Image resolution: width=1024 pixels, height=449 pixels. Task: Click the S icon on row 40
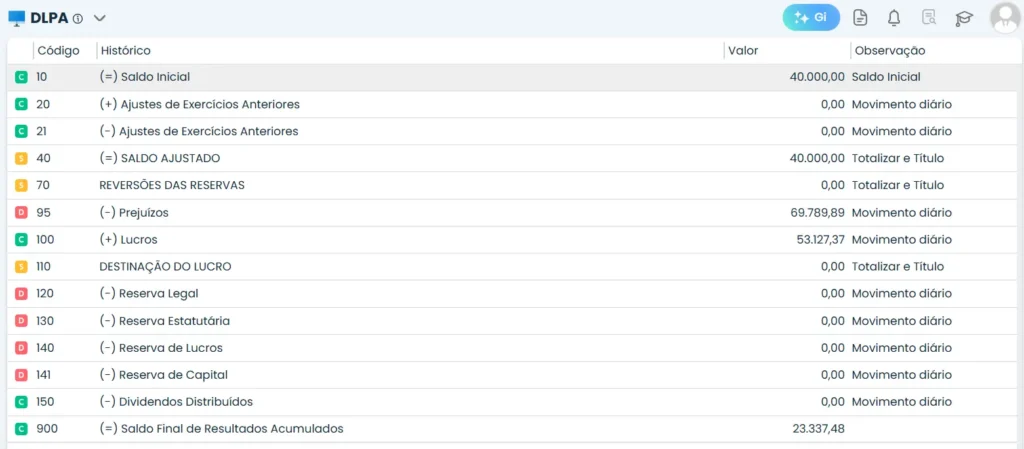[x=22, y=159]
